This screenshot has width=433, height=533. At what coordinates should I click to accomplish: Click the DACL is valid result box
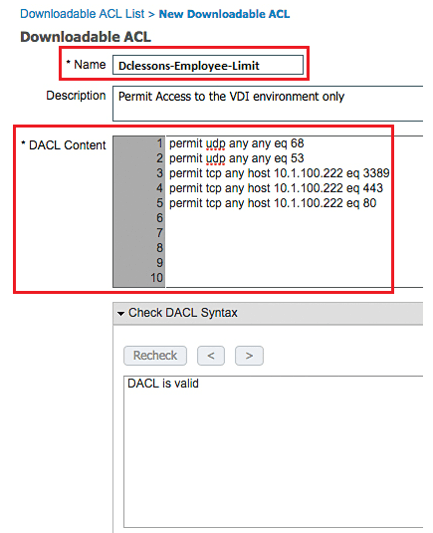click(x=273, y=451)
